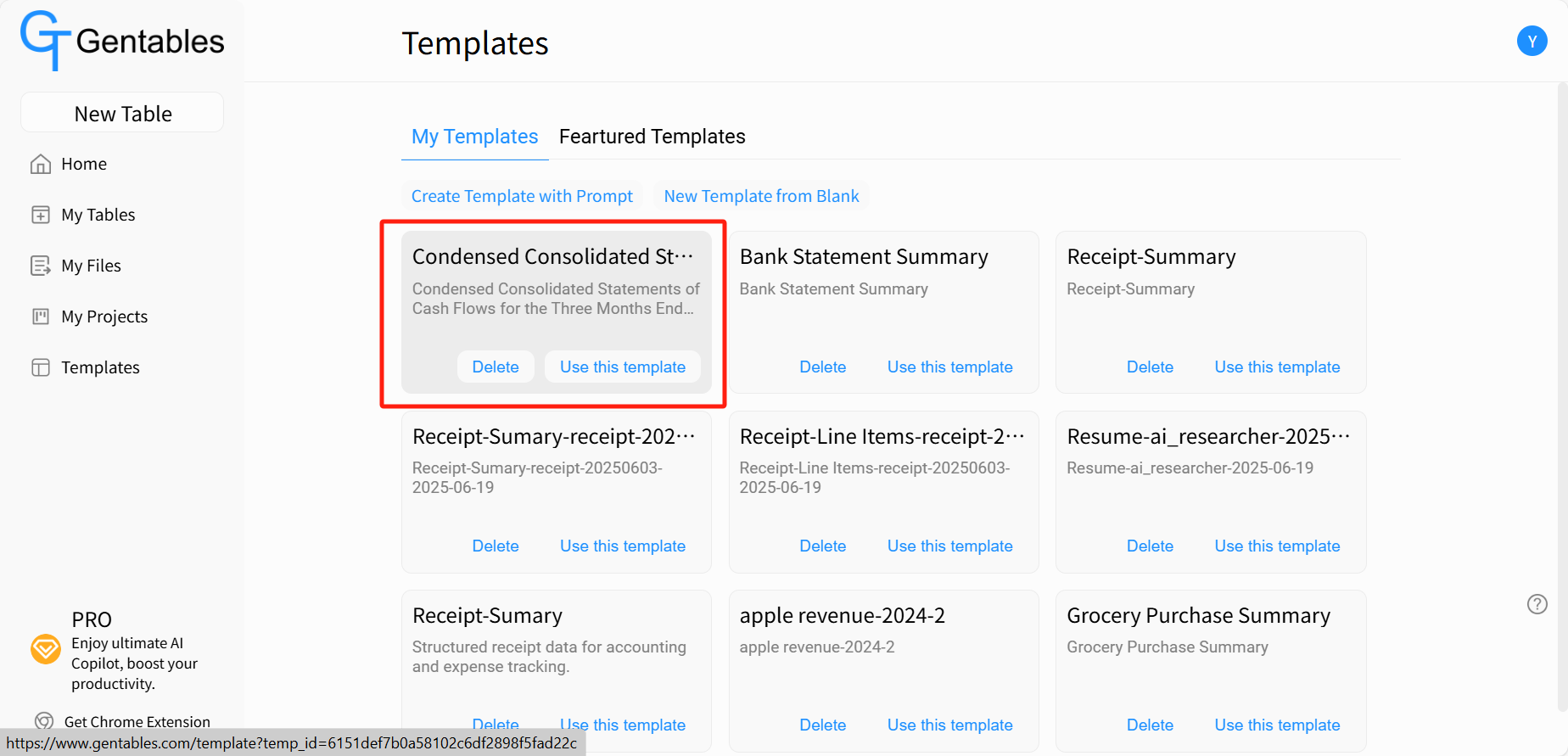Click the My Tables sidebar icon

tap(41, 215)
